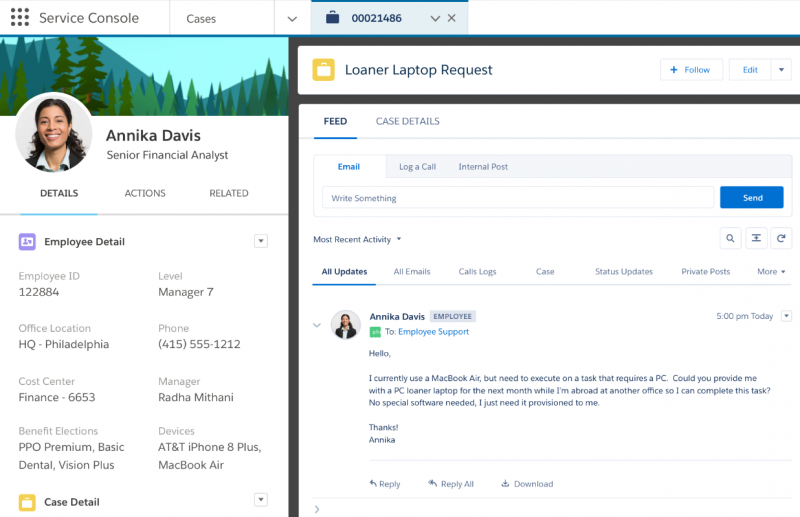
Task: Select the Internal Post tab
Action: pyautogui.click(x=483, y=167)
